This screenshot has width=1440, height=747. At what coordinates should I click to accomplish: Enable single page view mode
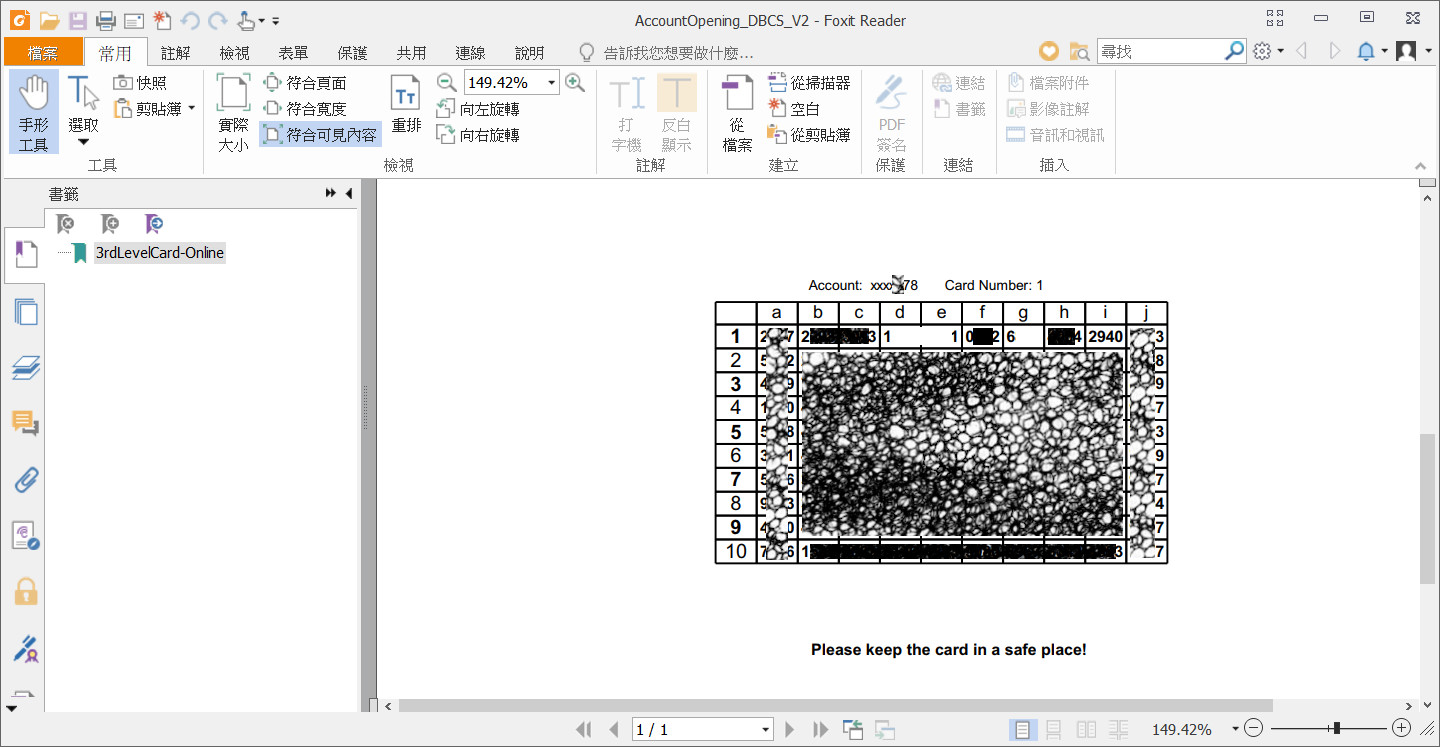(x=1021, y=730)
